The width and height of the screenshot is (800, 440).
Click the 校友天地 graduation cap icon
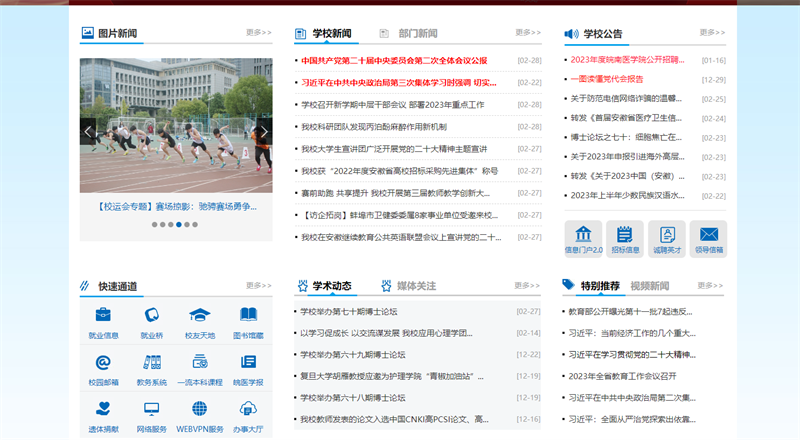click(199, 316)
